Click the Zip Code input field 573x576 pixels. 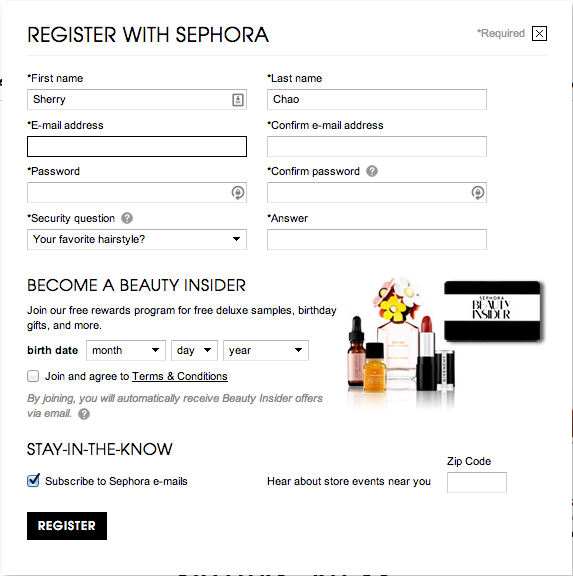(x=477, y=482)
